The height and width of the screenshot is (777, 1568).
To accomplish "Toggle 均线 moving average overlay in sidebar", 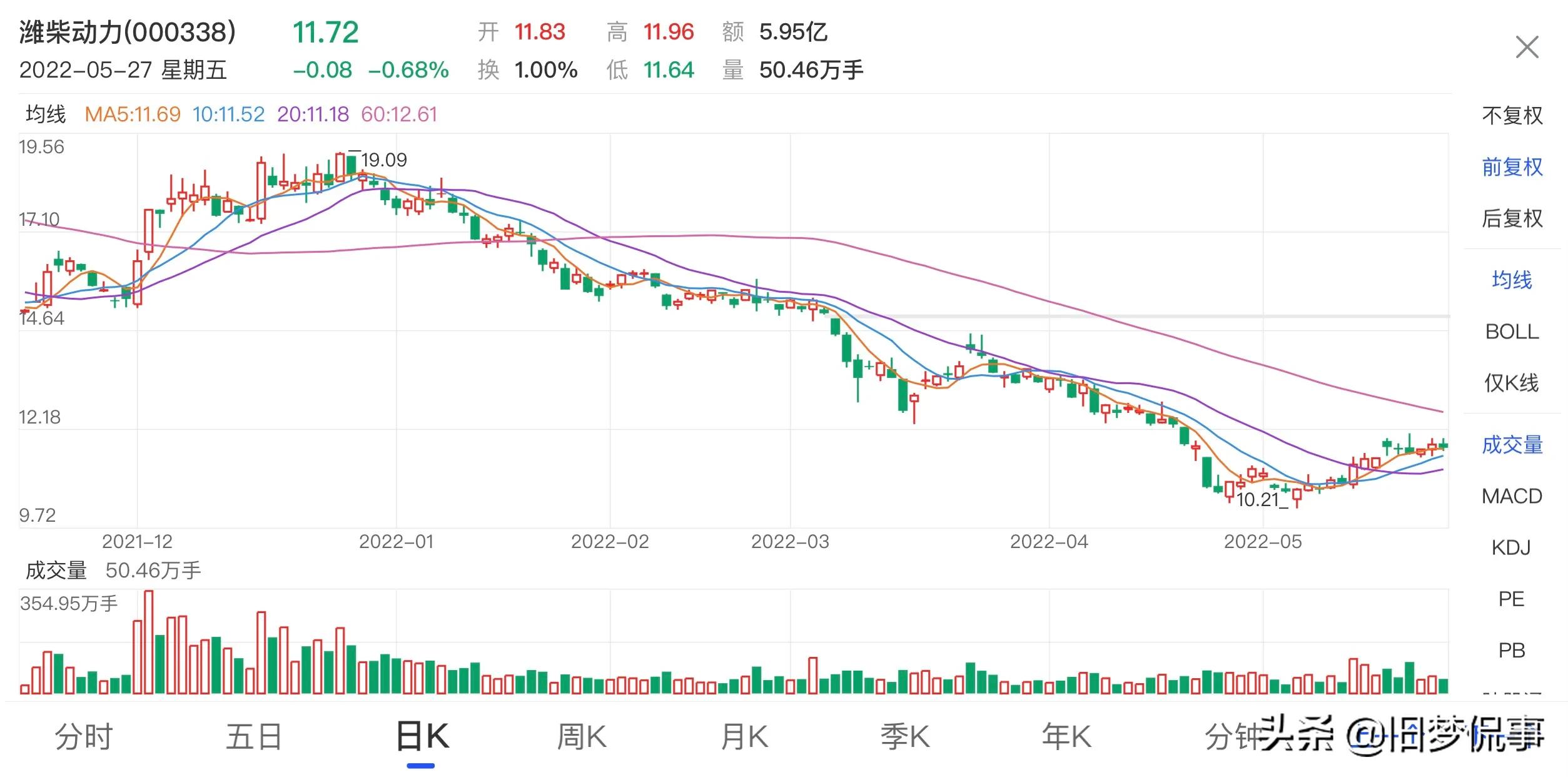I will pyautogui.click(x=1512, y=280).
